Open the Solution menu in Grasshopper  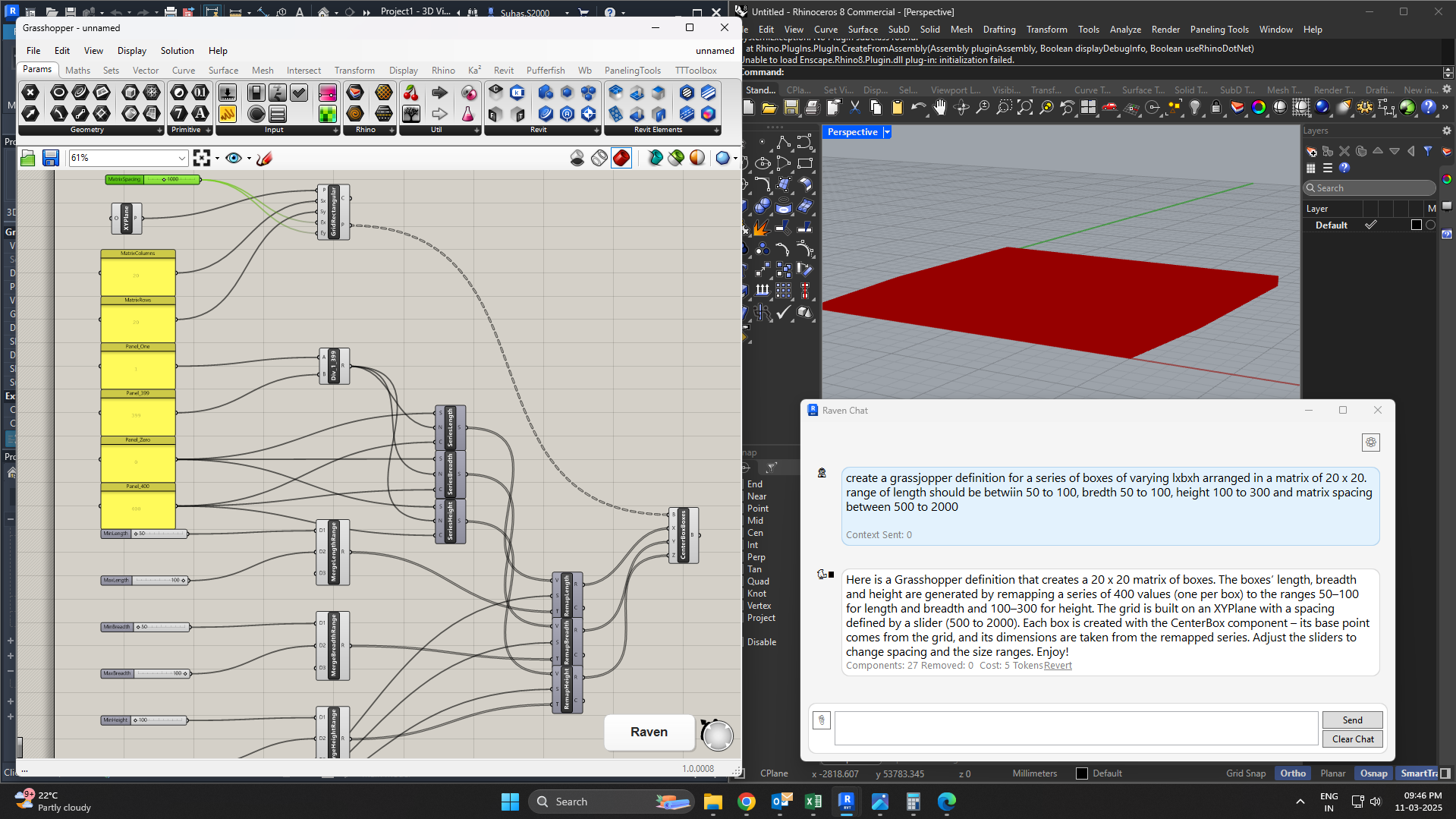(x=177, y=51)
